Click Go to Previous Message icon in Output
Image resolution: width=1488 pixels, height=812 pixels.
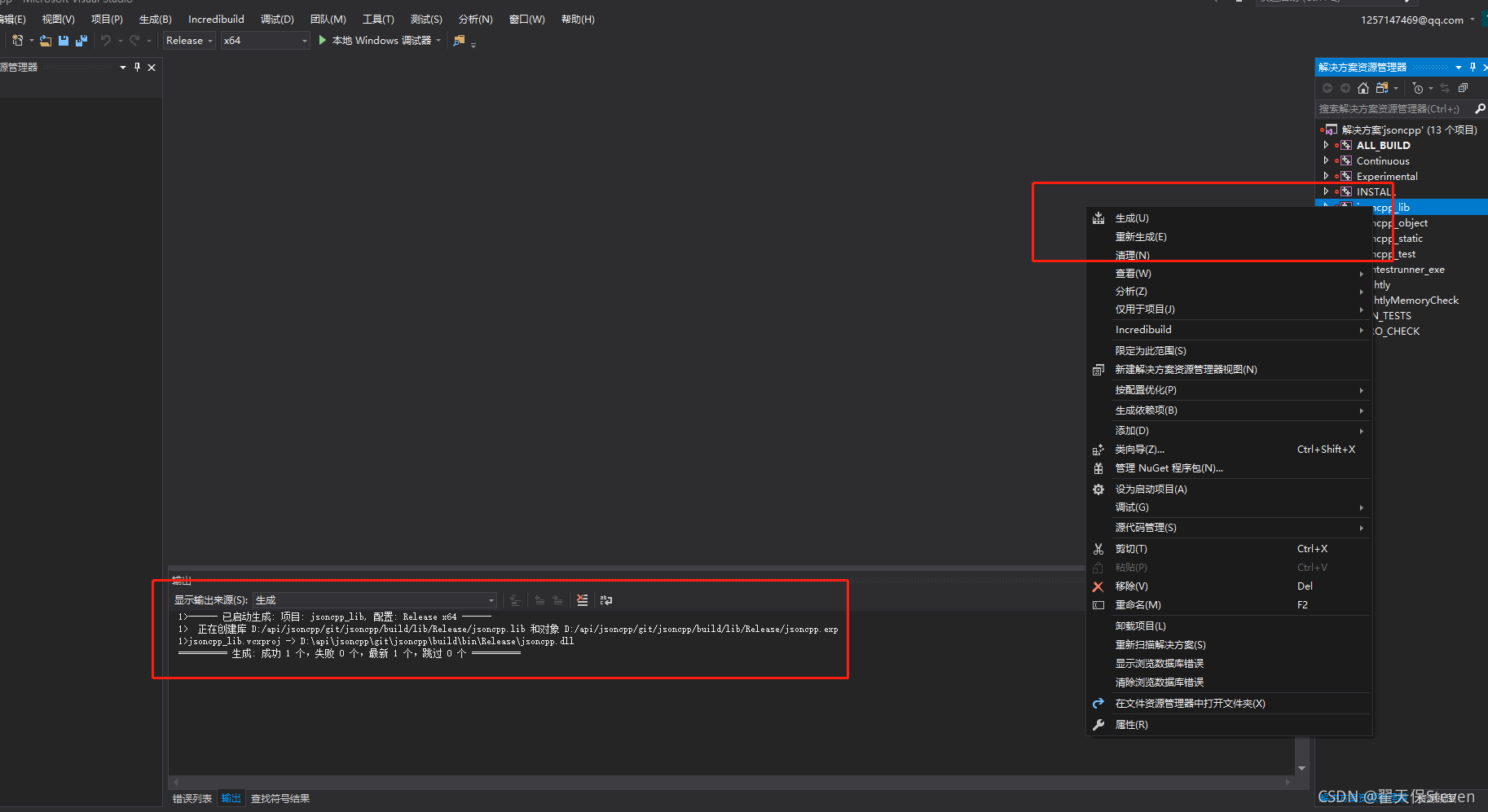[x=539, y=600]
